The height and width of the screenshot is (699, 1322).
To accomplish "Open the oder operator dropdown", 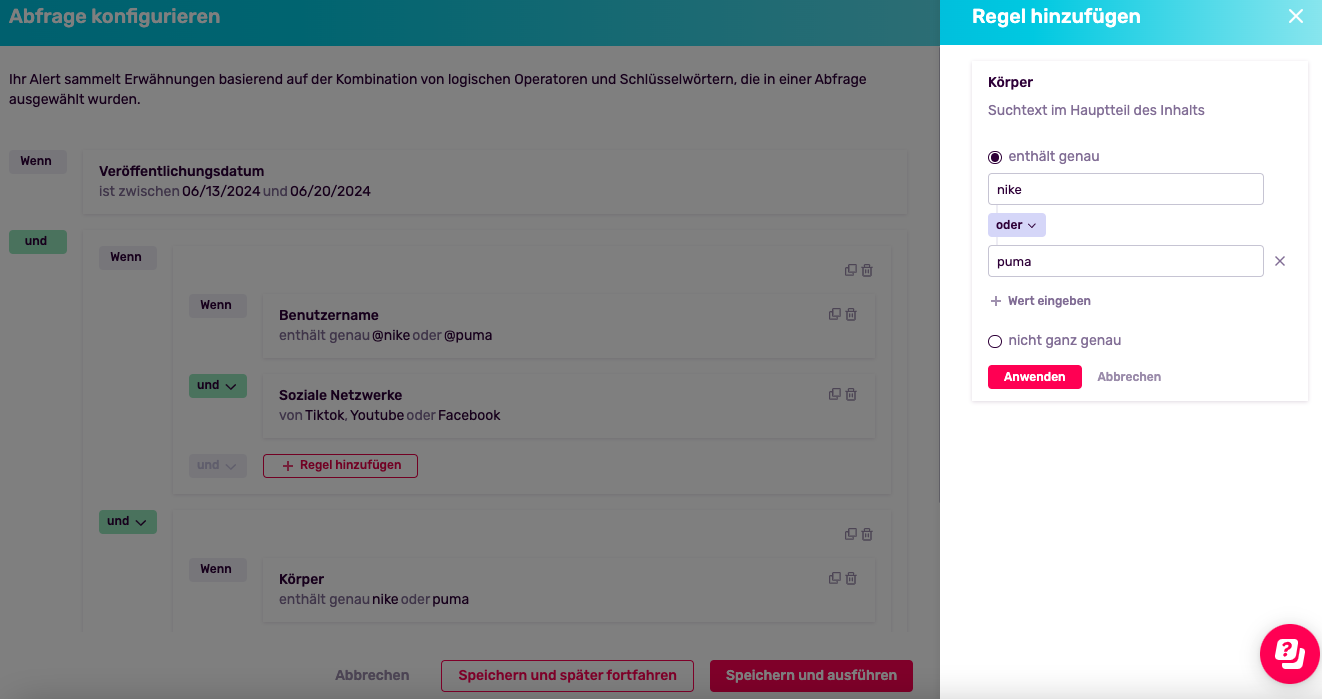I will [1016, 225].
